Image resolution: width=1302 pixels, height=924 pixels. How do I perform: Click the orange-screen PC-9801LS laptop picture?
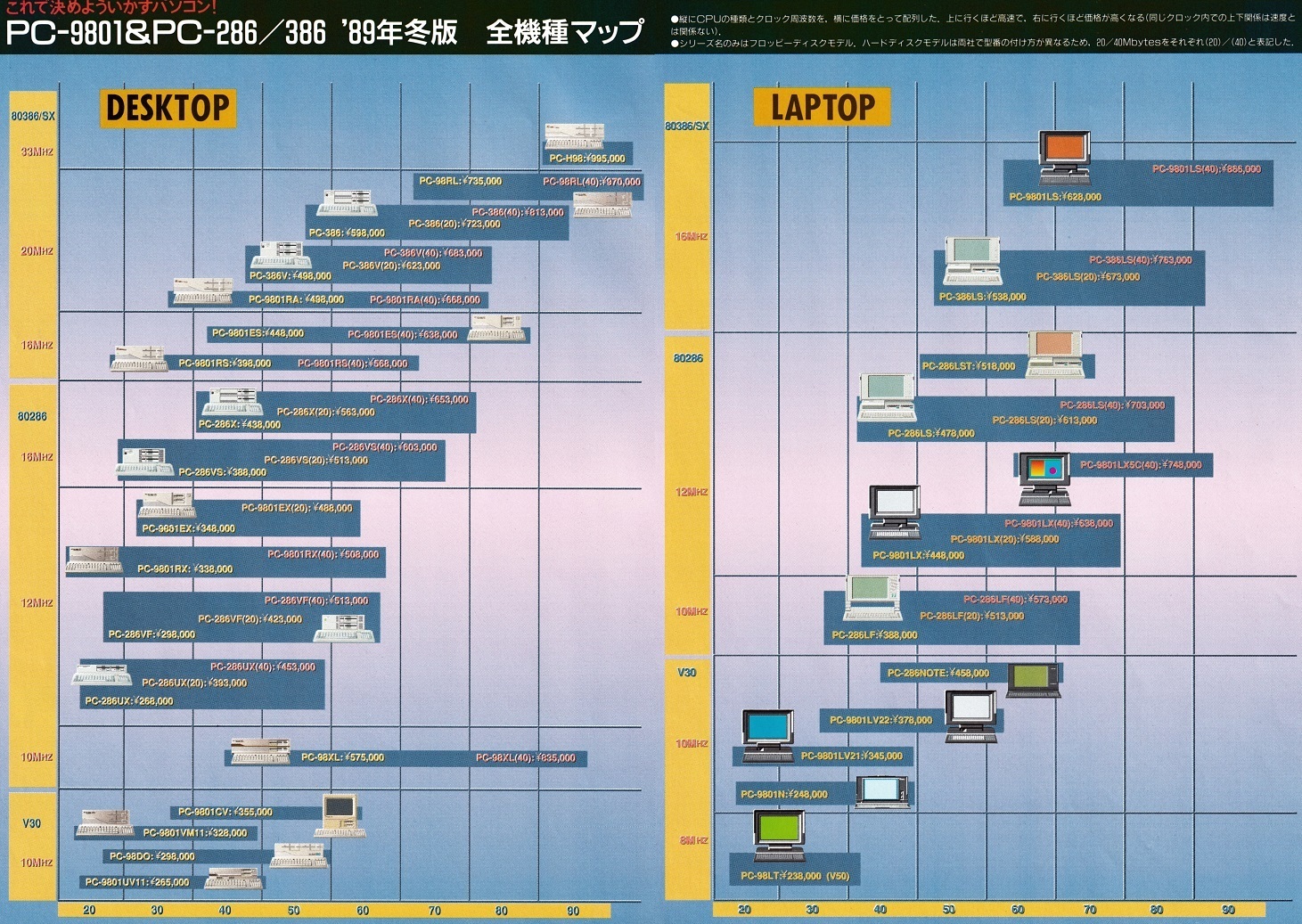click(1065, 158)
